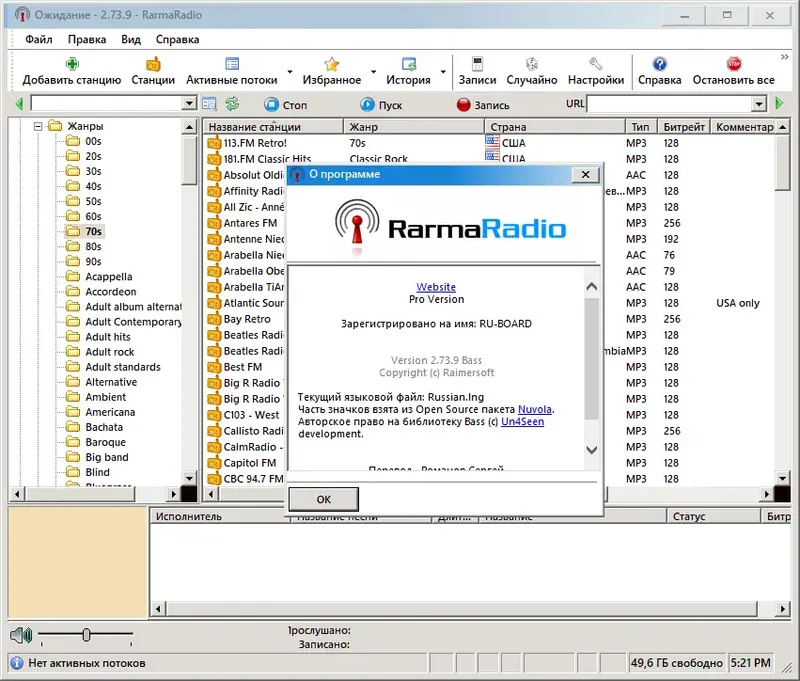
Task: Click the Случайно dice icon
Action: (x=531, y=65)
